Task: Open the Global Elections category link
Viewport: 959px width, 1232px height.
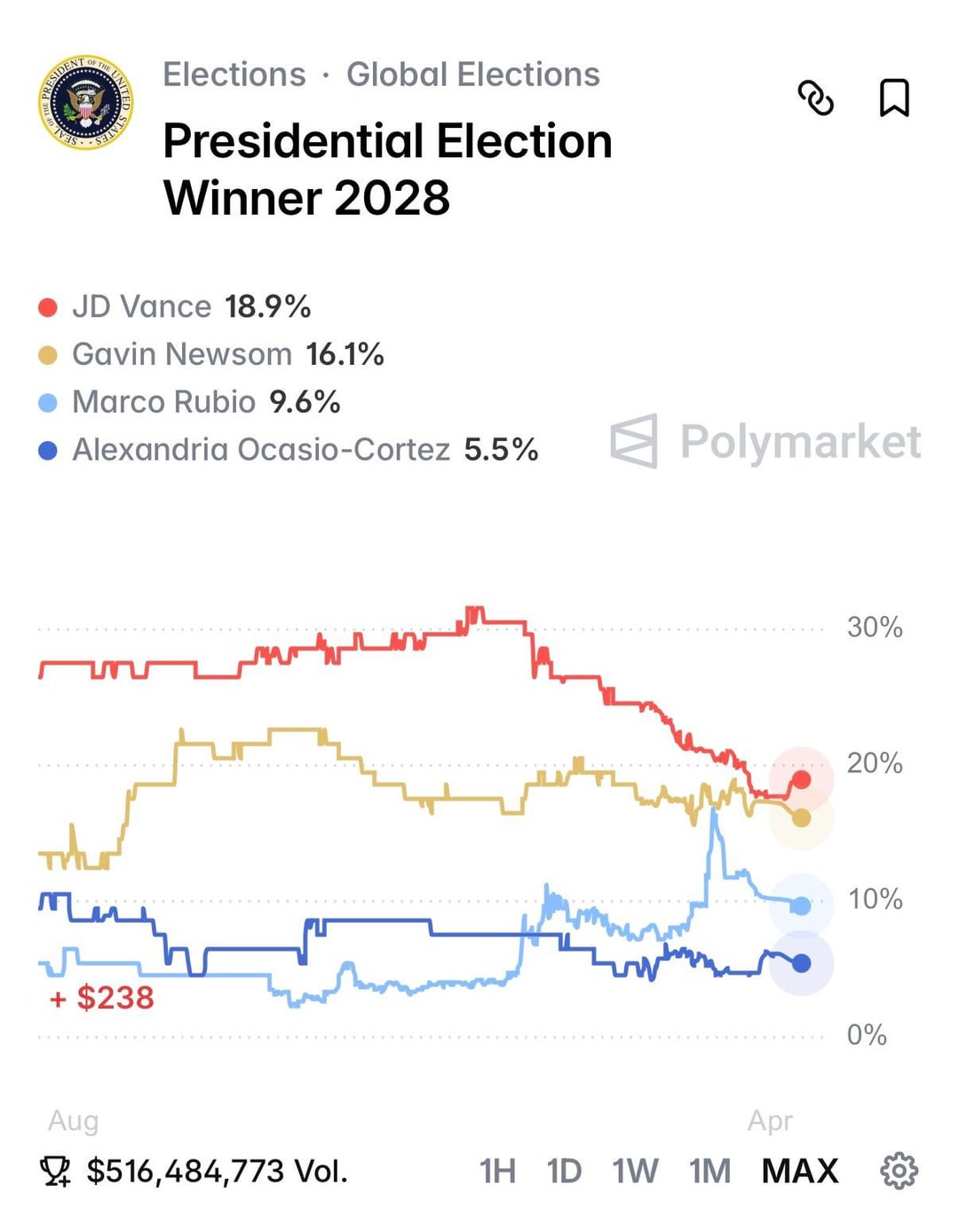Action: 472,75
